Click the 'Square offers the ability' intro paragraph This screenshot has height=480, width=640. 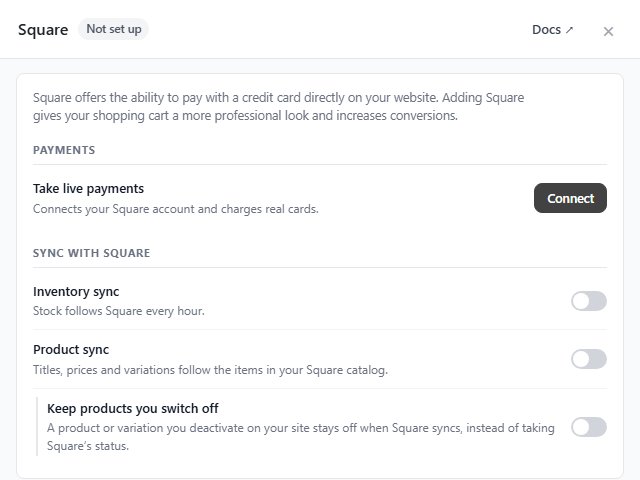pyautogui.click(x=278, y=107)
